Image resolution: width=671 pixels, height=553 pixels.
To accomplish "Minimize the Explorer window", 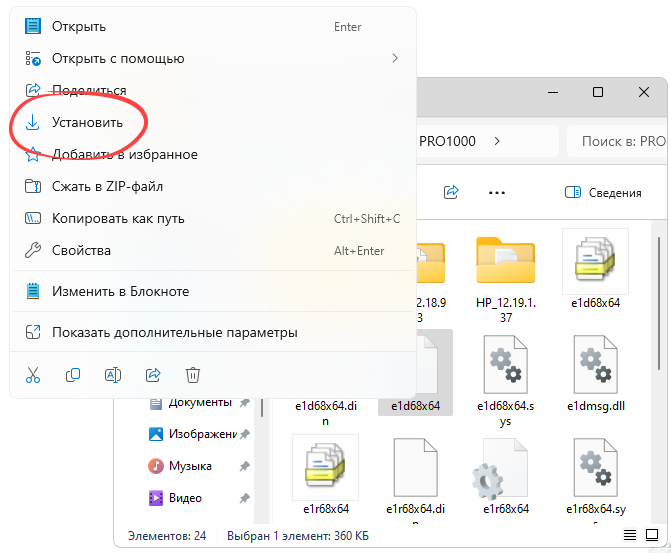I will click(x=553, y=92).
